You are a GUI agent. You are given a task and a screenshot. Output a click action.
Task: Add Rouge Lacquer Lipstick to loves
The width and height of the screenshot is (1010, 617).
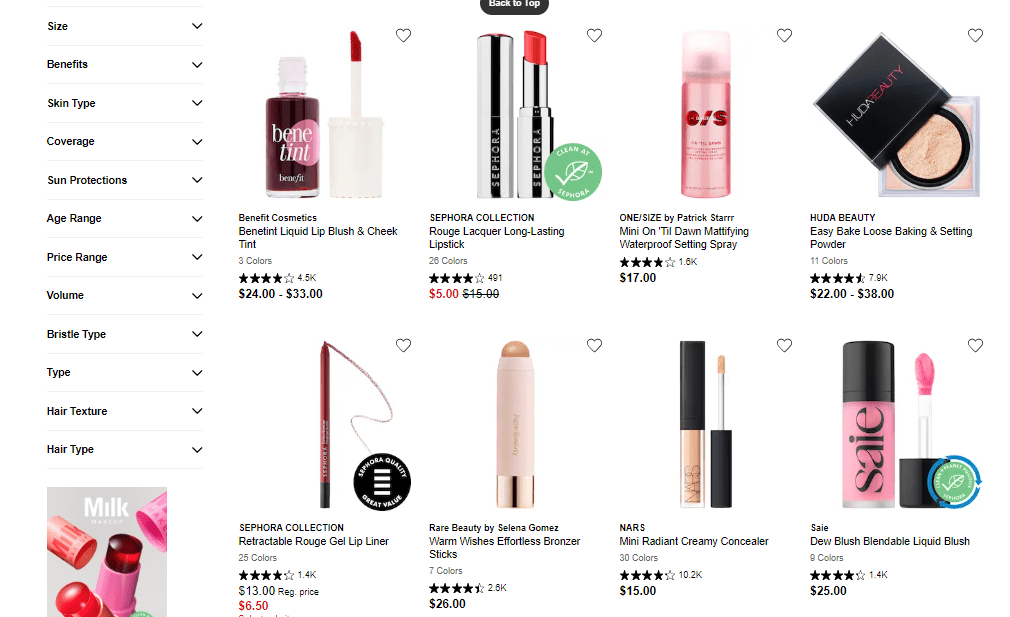click(594, 35)
